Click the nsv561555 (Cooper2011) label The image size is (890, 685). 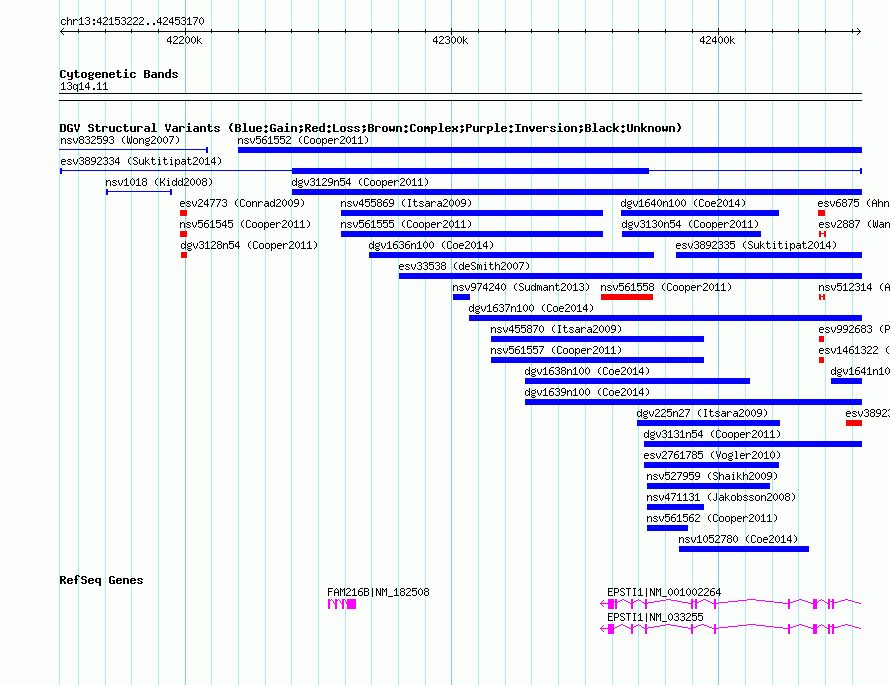pyautogui.click(x=406, y=224)
